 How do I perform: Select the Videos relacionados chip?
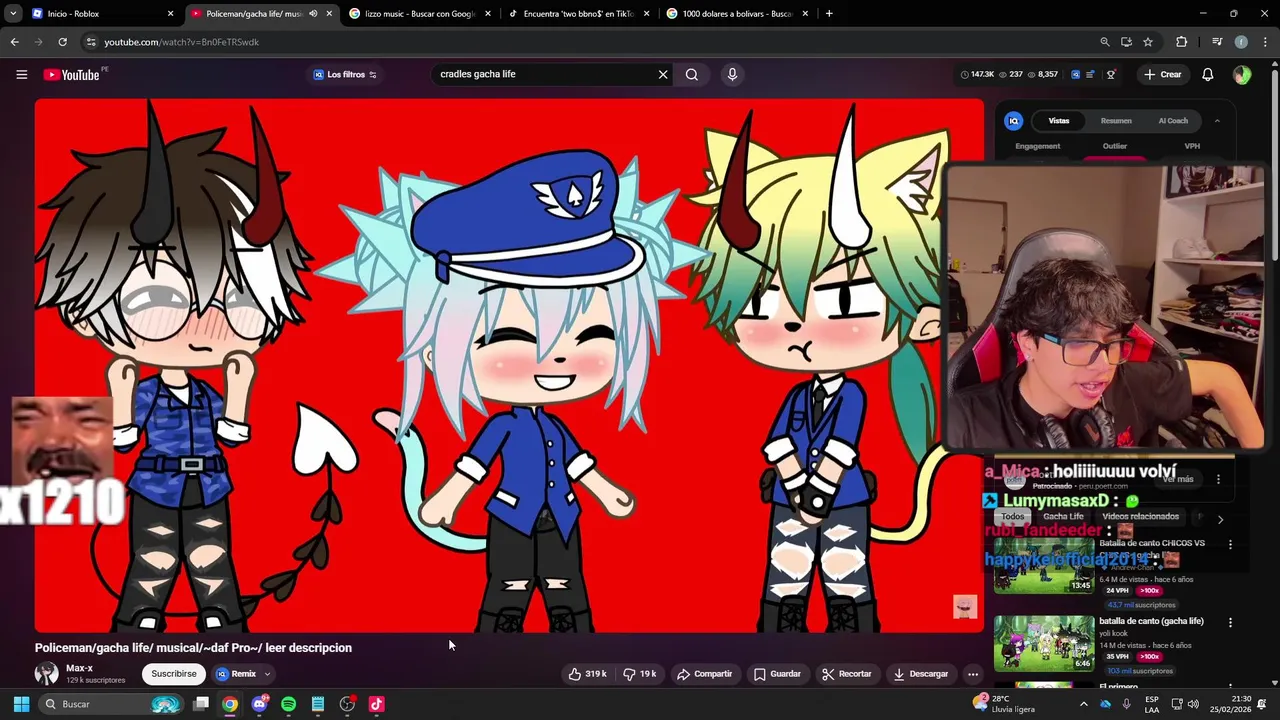pos(1140,517)
